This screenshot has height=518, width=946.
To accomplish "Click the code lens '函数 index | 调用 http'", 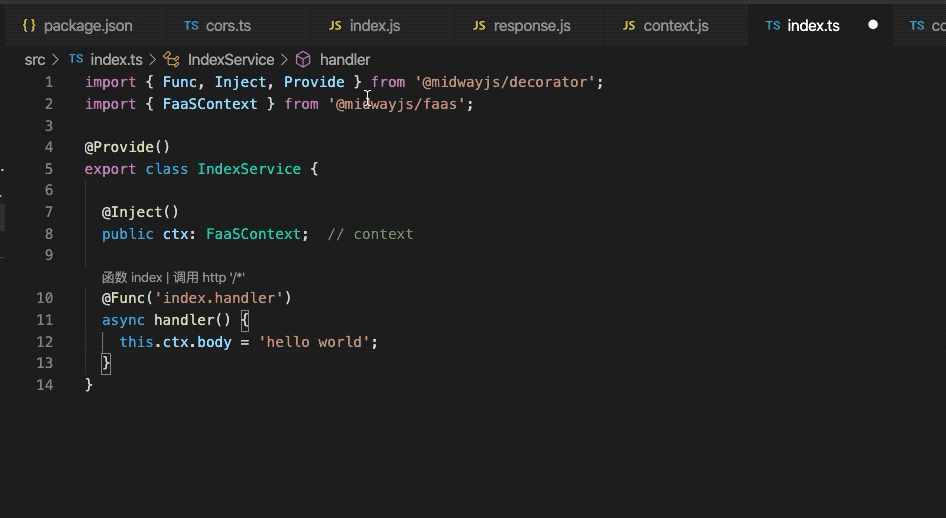I will (173, 277).
